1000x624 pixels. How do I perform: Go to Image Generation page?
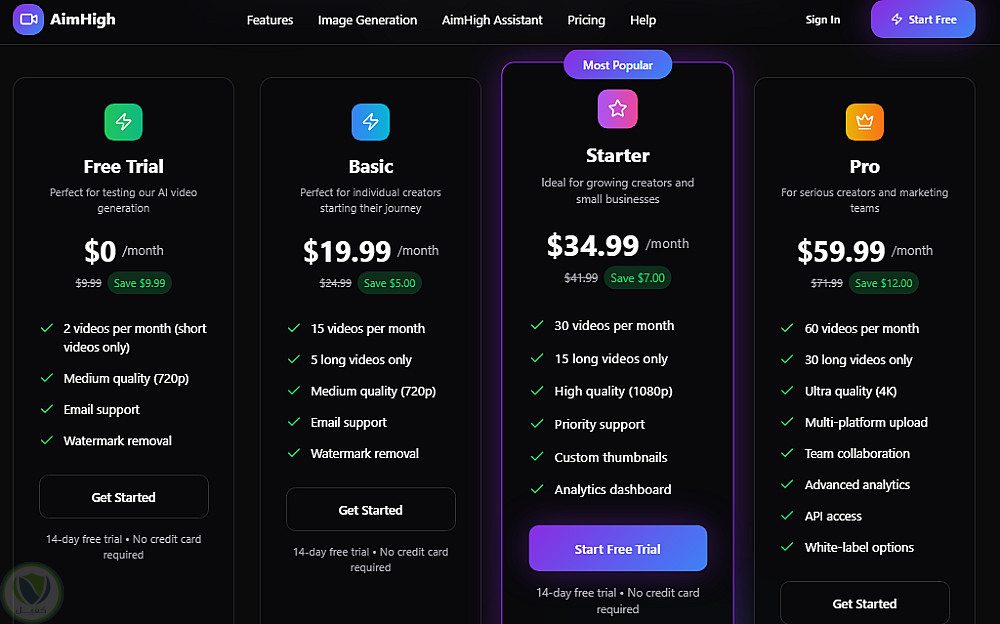click(x=367, y=20)
